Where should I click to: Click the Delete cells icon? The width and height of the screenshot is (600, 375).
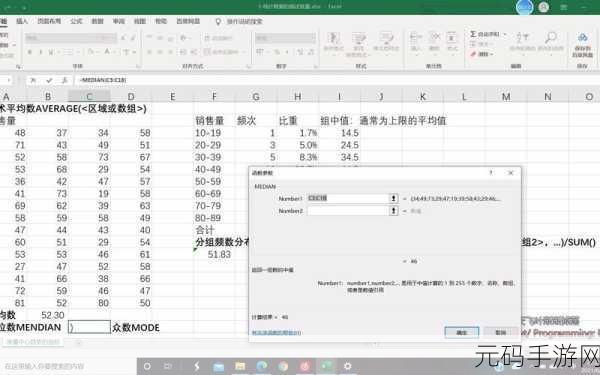point(434,38)
